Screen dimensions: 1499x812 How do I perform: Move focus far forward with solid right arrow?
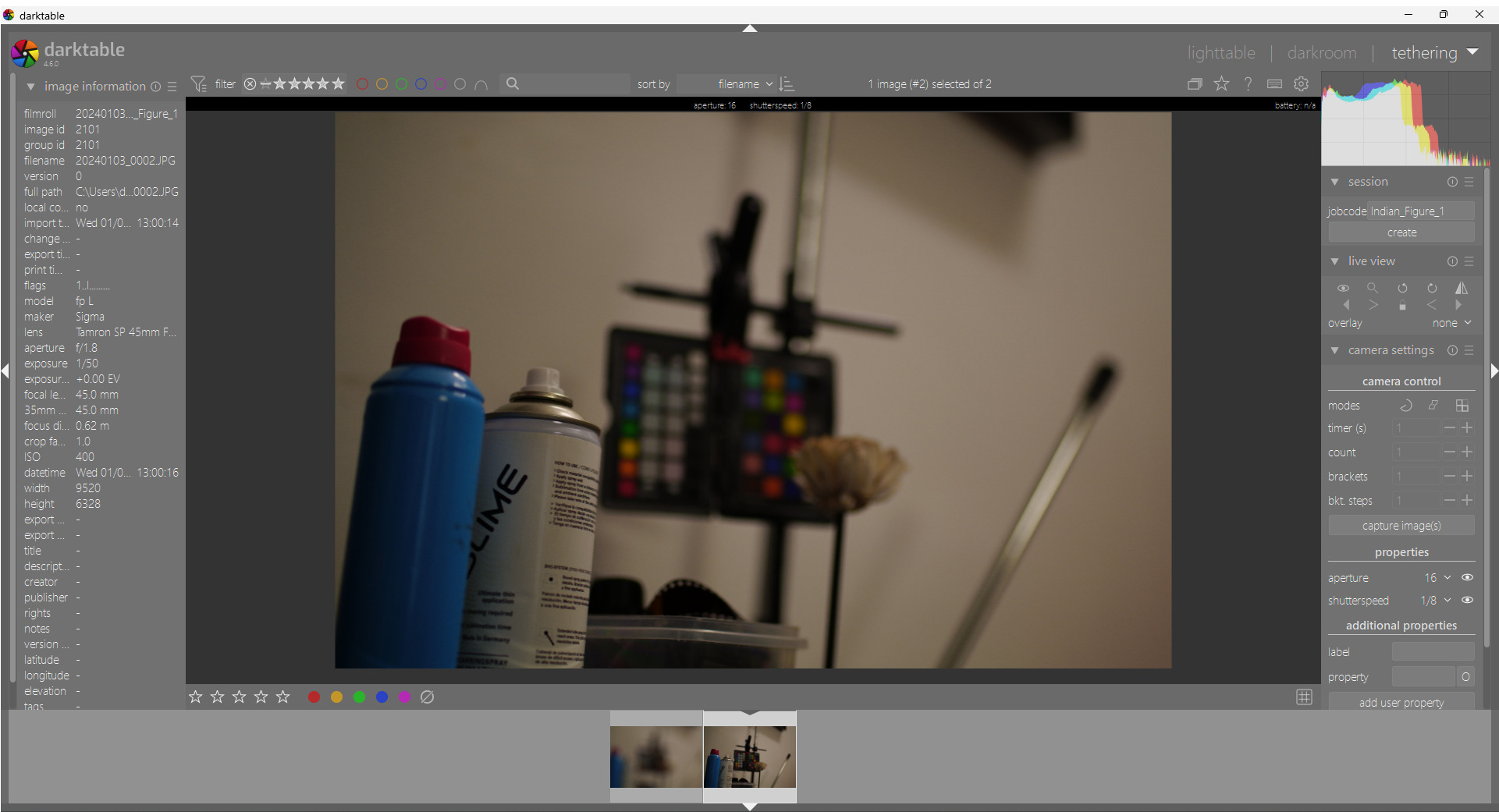(1458, 305)
